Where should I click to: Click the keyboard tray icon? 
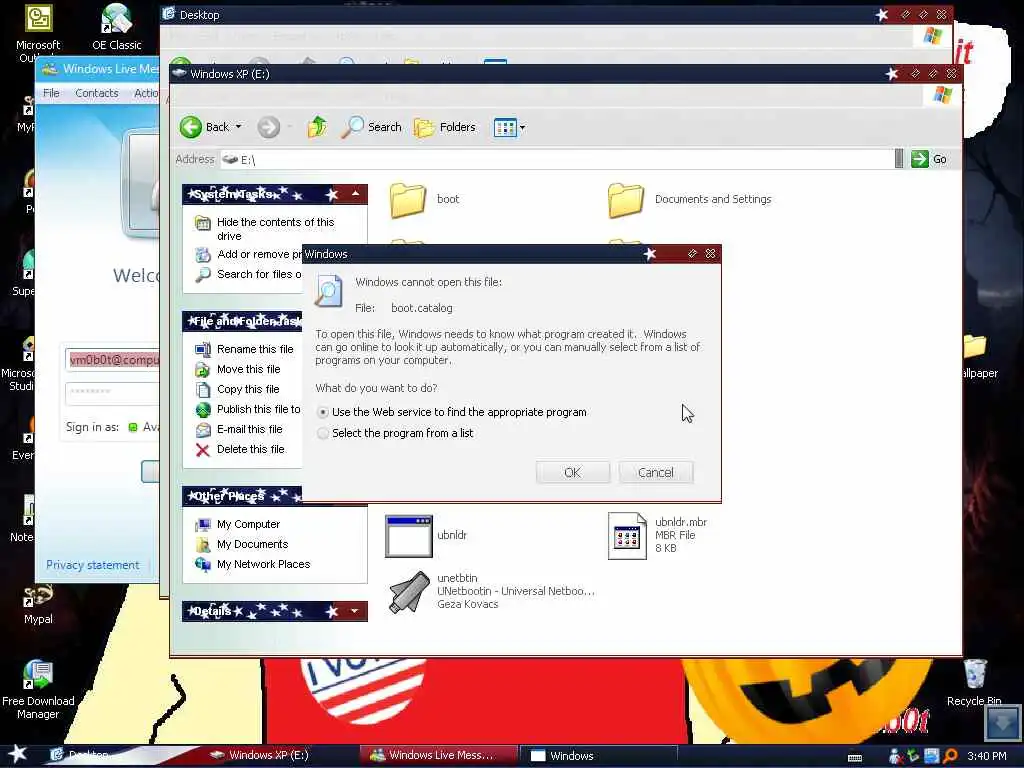point(855,758)
